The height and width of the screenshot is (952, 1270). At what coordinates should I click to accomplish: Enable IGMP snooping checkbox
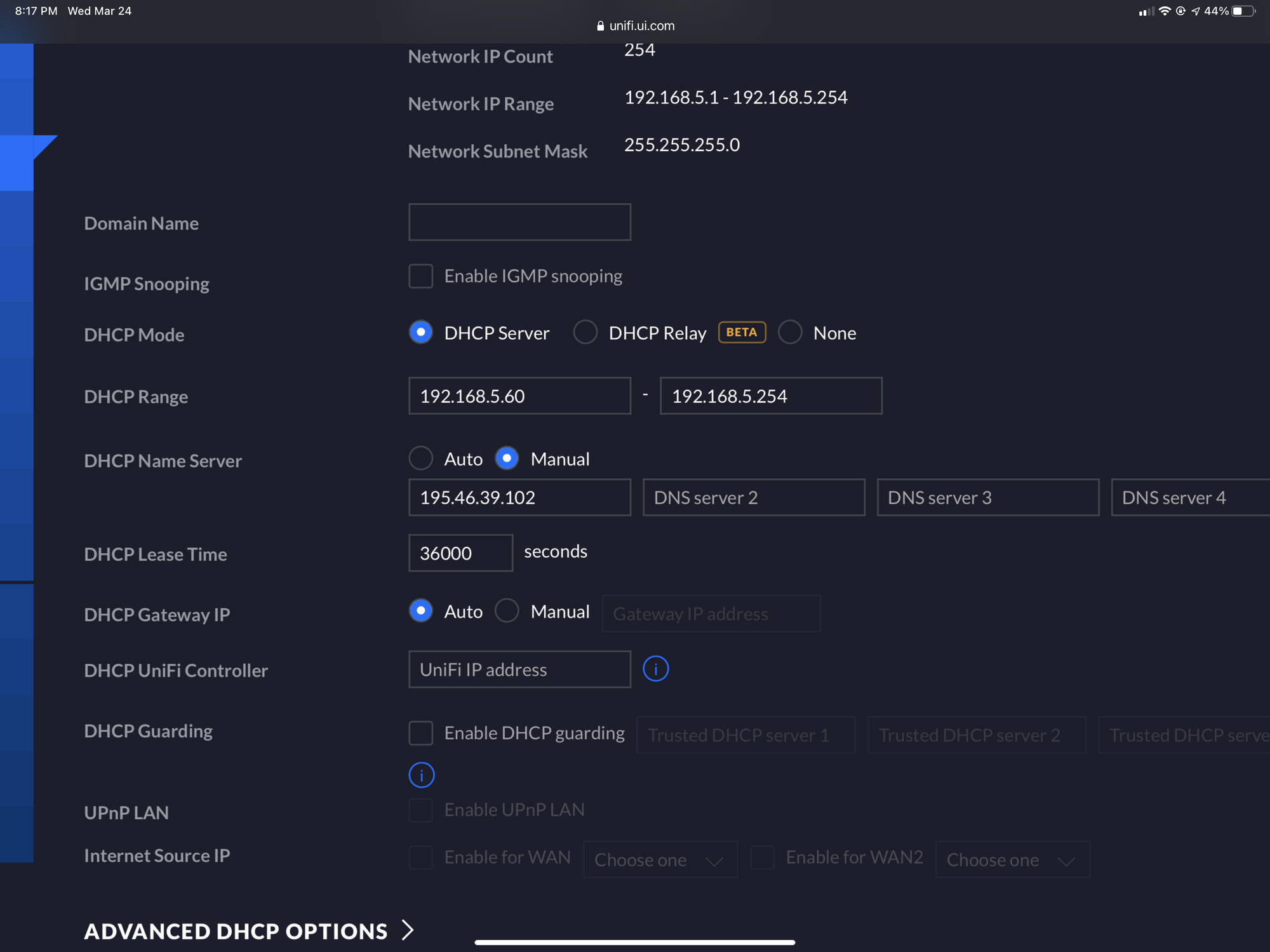point(420,276)
